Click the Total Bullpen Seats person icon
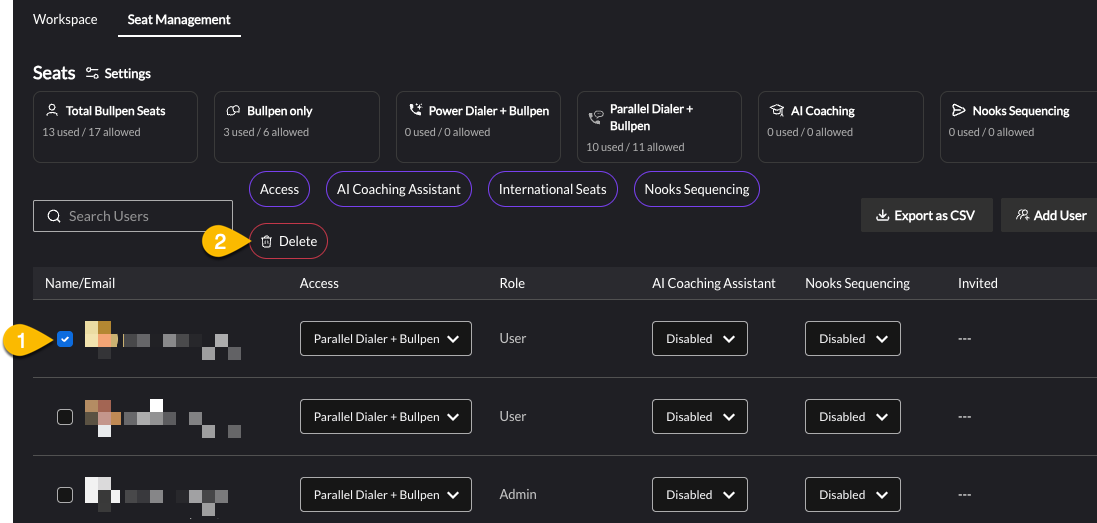Image resolution: width=1097 pixels, height=523 pixels. point(52,110)
